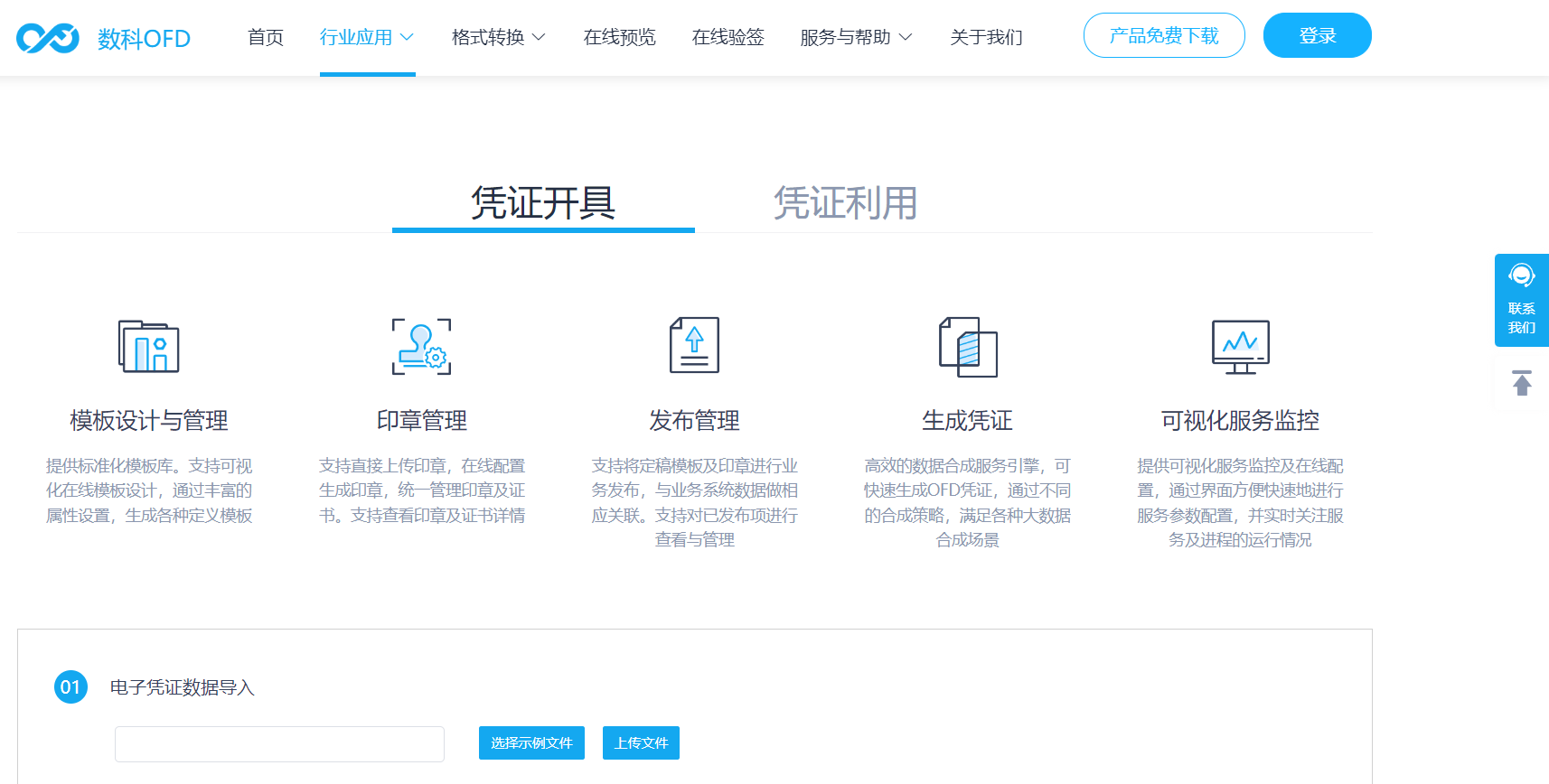
Task: Expand the 格式转换 dropdown menu
Action: pyautogui.click(x=498, y=37)
